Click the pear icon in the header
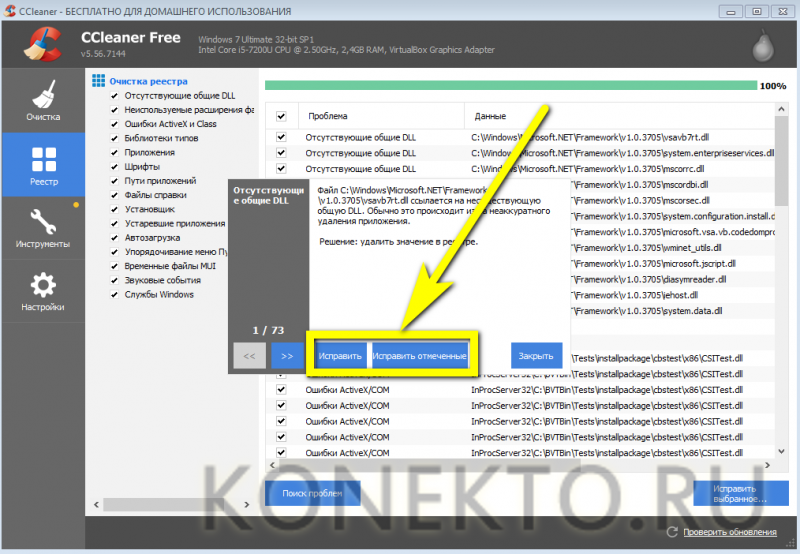The width and height of the screenshot is (800, 554). pos(763,45)
